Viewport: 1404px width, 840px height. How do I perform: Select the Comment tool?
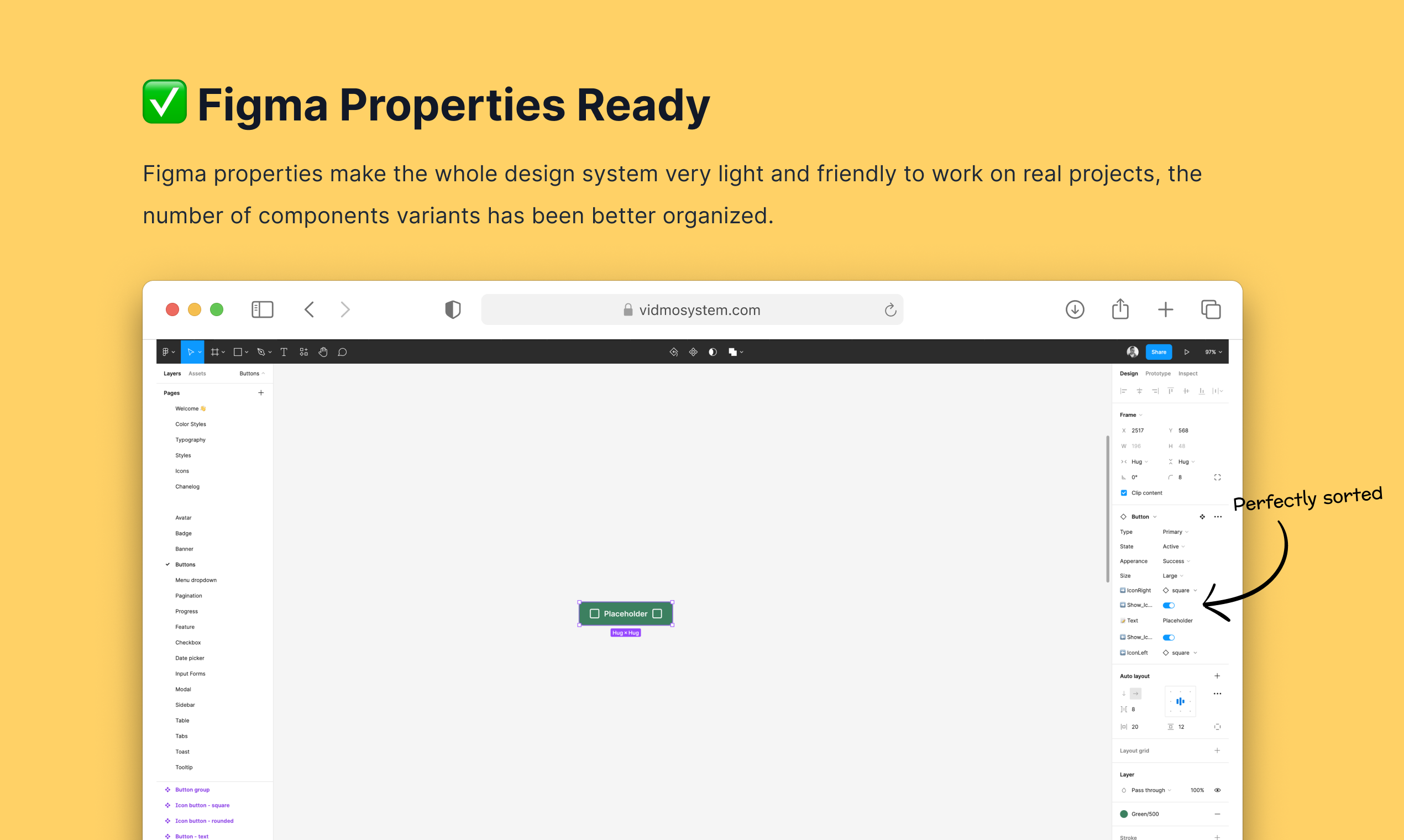[342, 352]
